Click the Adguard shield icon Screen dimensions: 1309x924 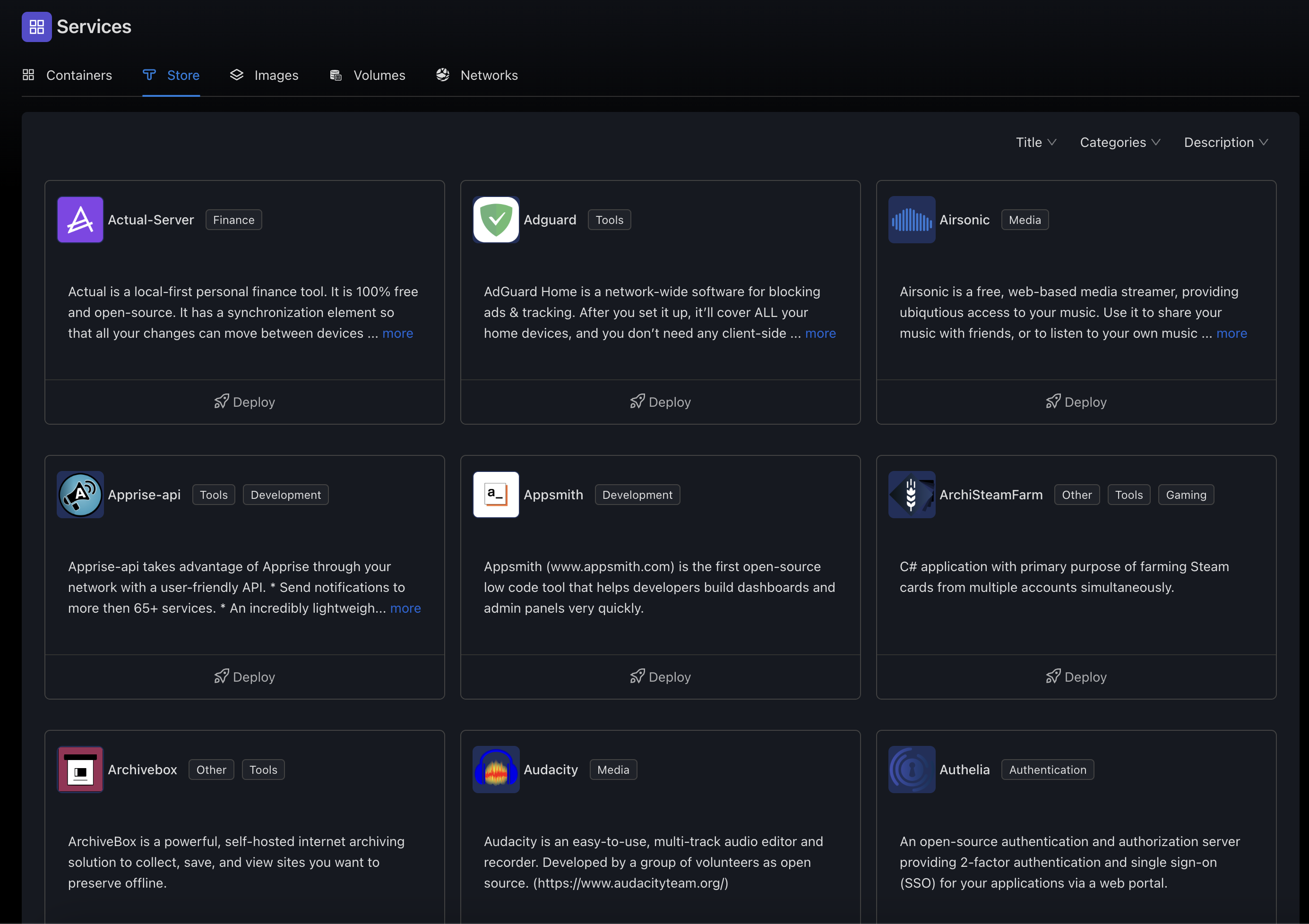(496, 220)
